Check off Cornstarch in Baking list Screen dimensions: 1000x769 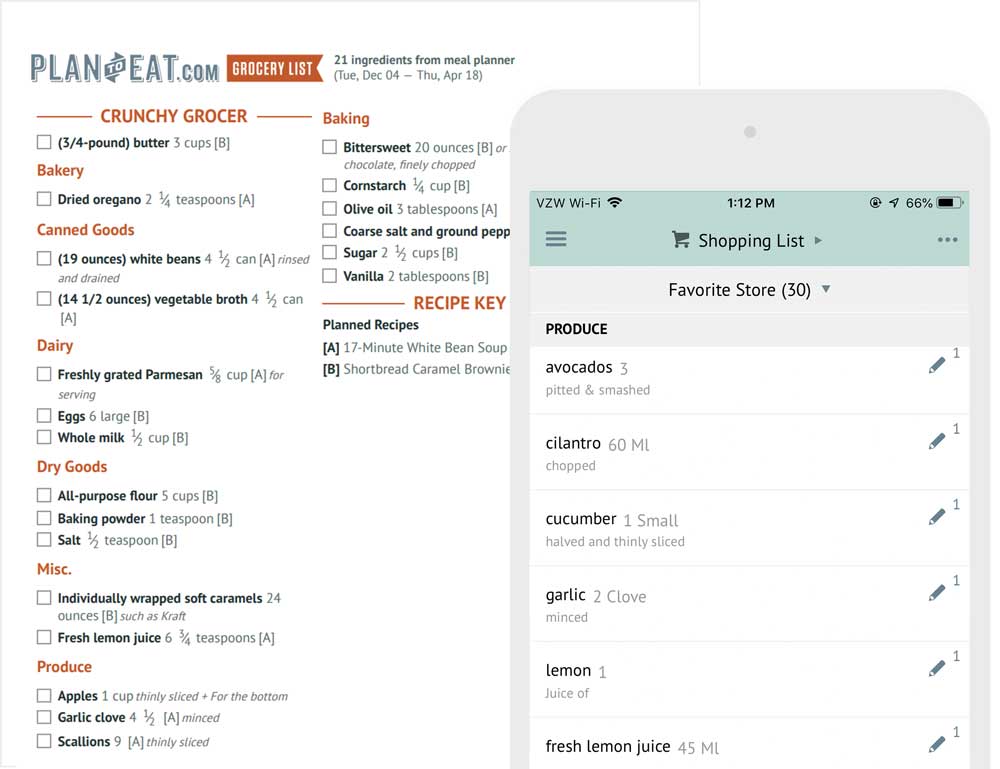(330, 186)
